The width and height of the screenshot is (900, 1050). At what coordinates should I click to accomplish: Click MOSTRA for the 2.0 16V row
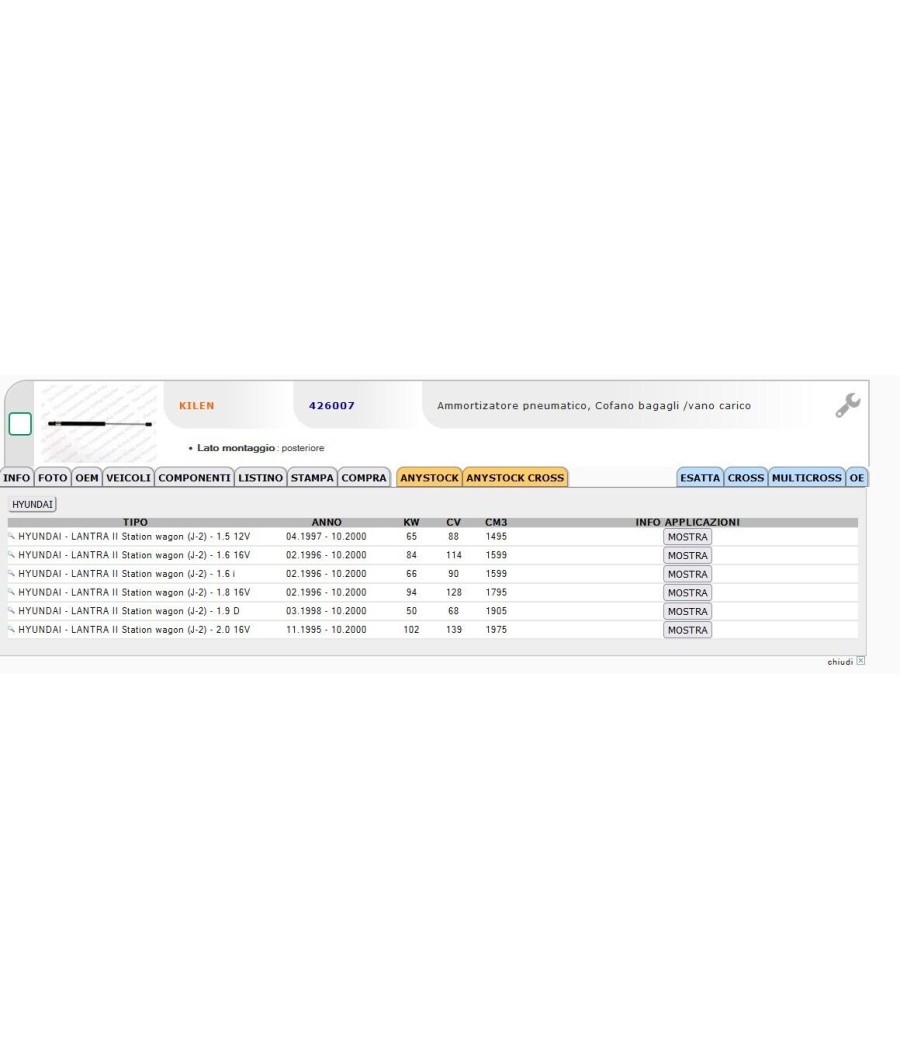[x=687, y=630]
